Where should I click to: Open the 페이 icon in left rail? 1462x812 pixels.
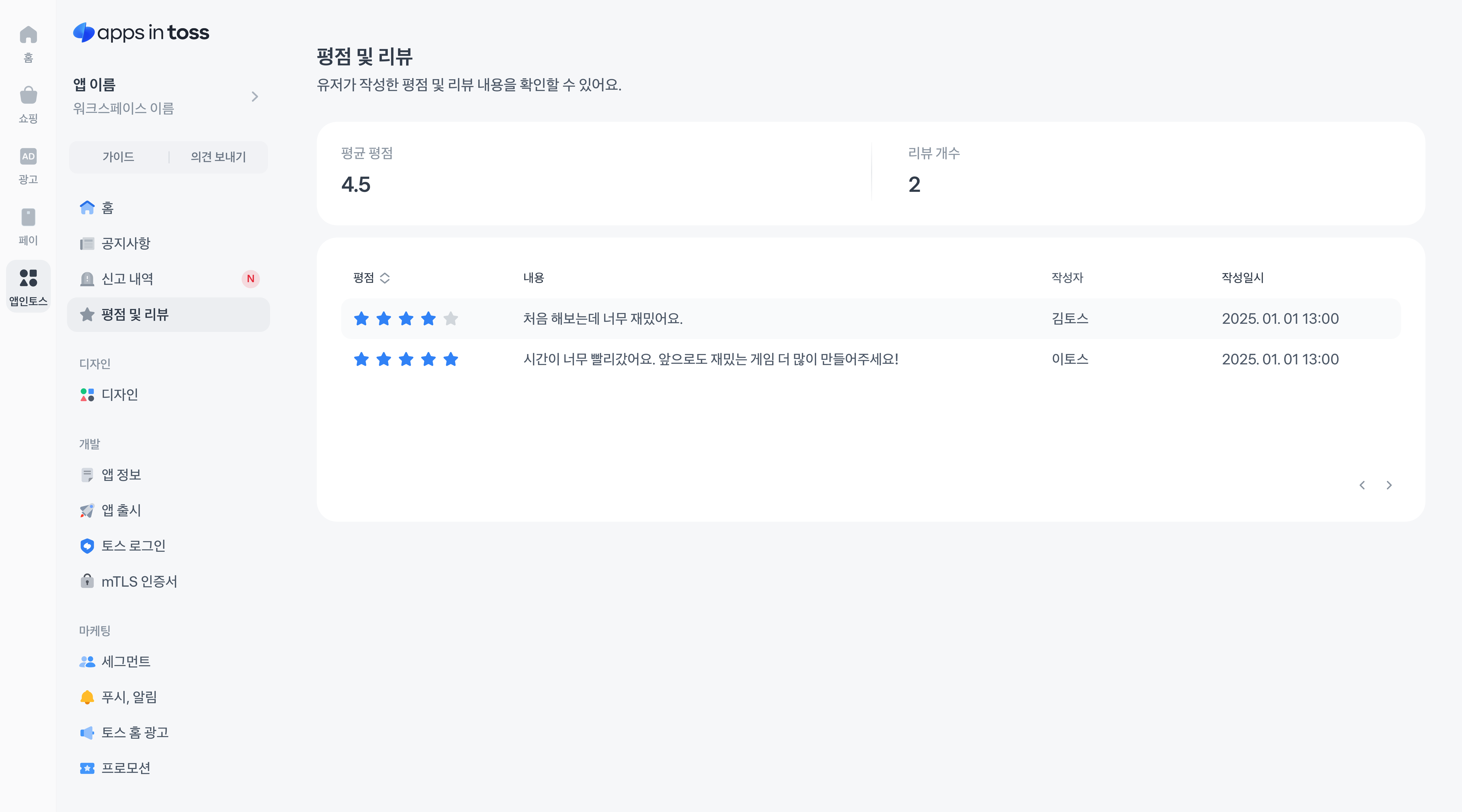28,217
